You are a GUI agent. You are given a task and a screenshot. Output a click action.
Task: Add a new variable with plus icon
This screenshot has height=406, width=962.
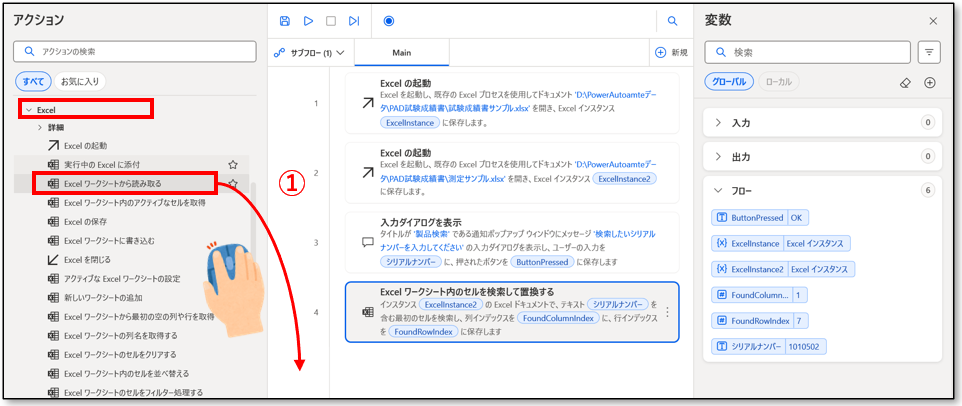tap(930, 82)
